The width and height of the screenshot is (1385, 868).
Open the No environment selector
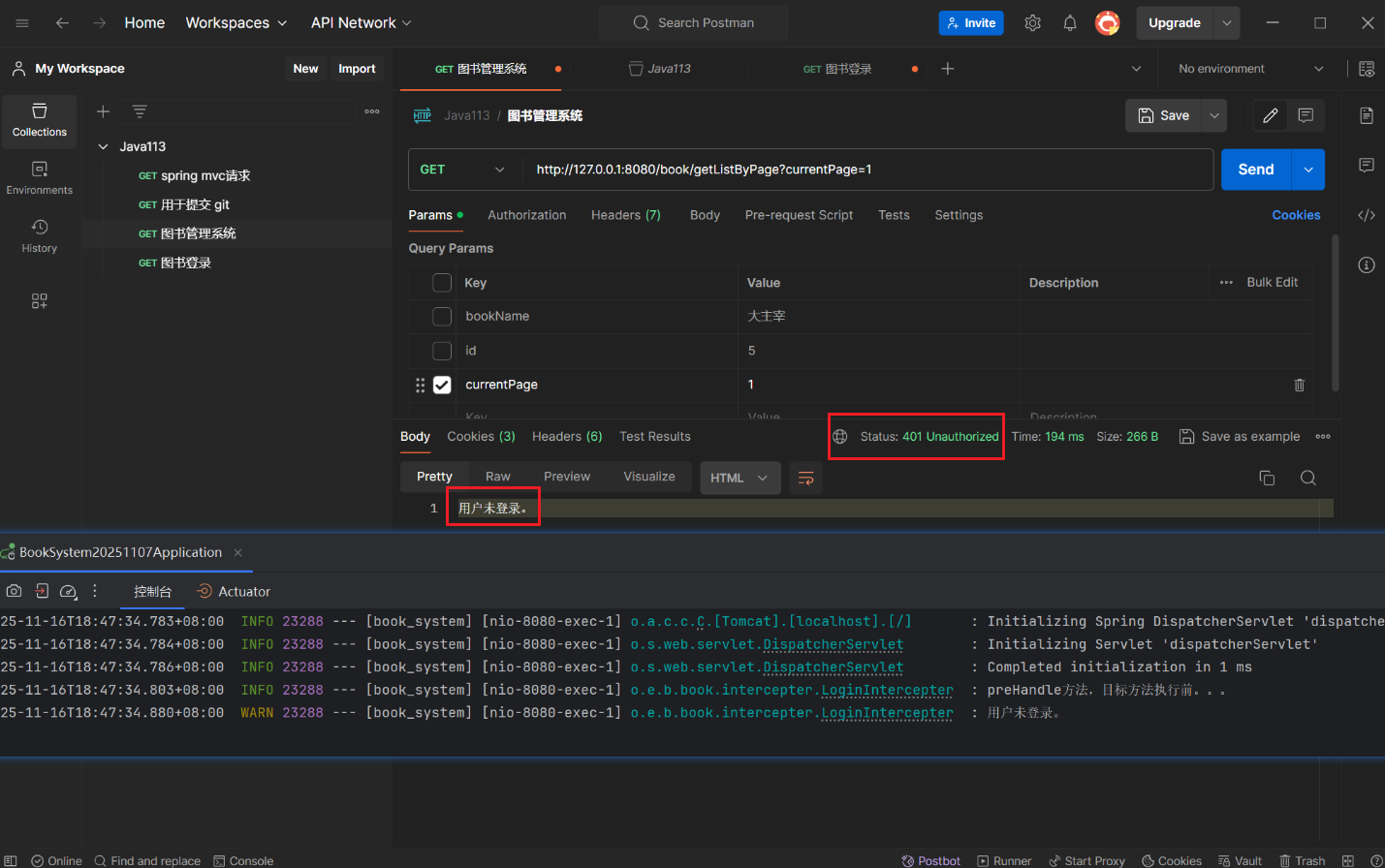tap(1250, 69)
